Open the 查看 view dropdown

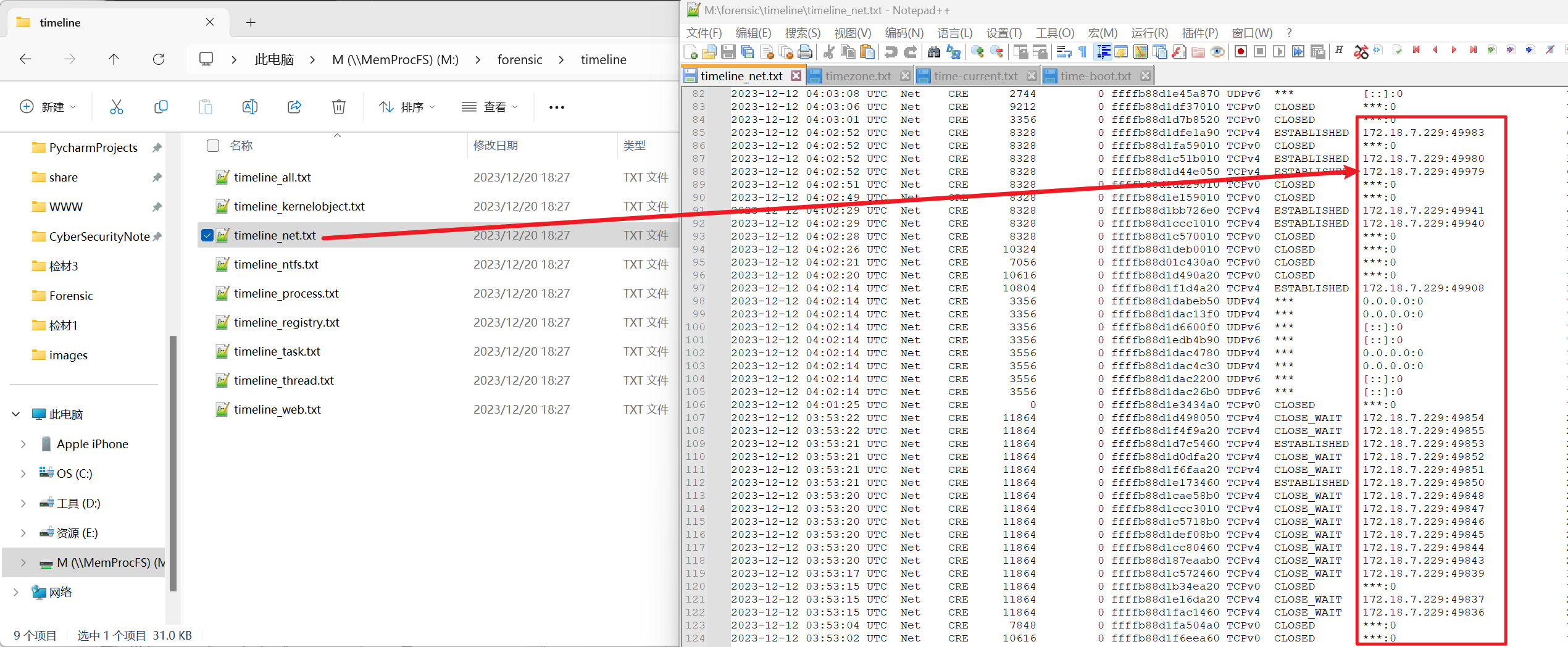click(490, 107)
